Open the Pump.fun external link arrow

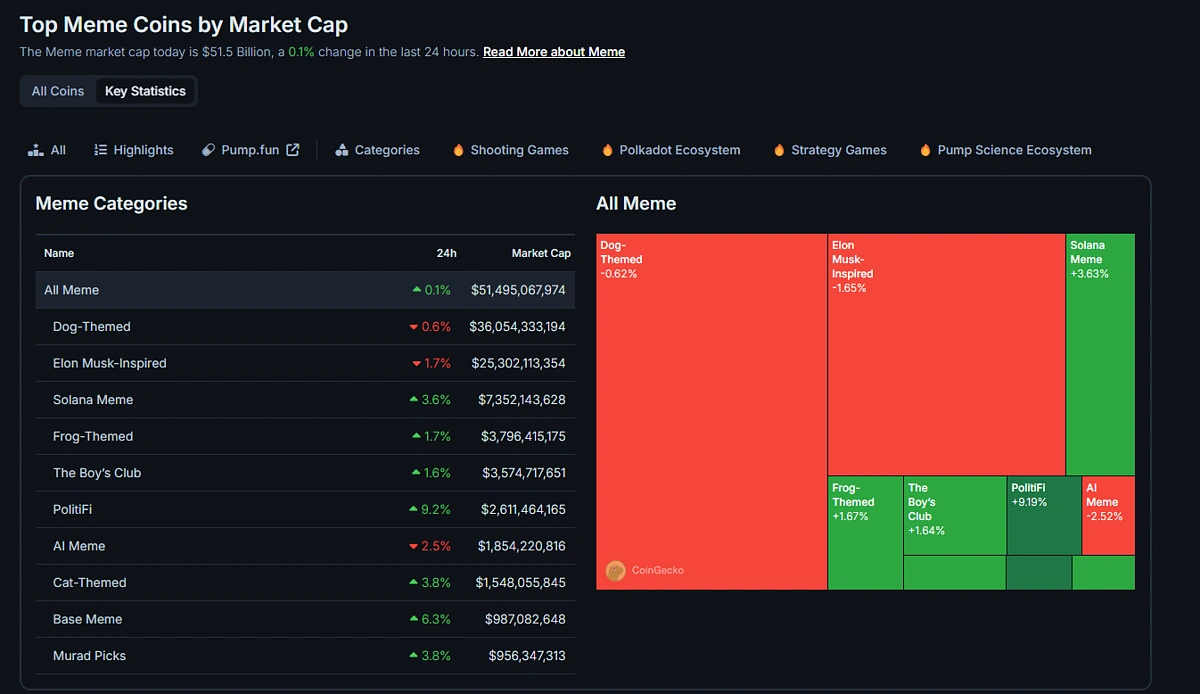click(291, 149)
